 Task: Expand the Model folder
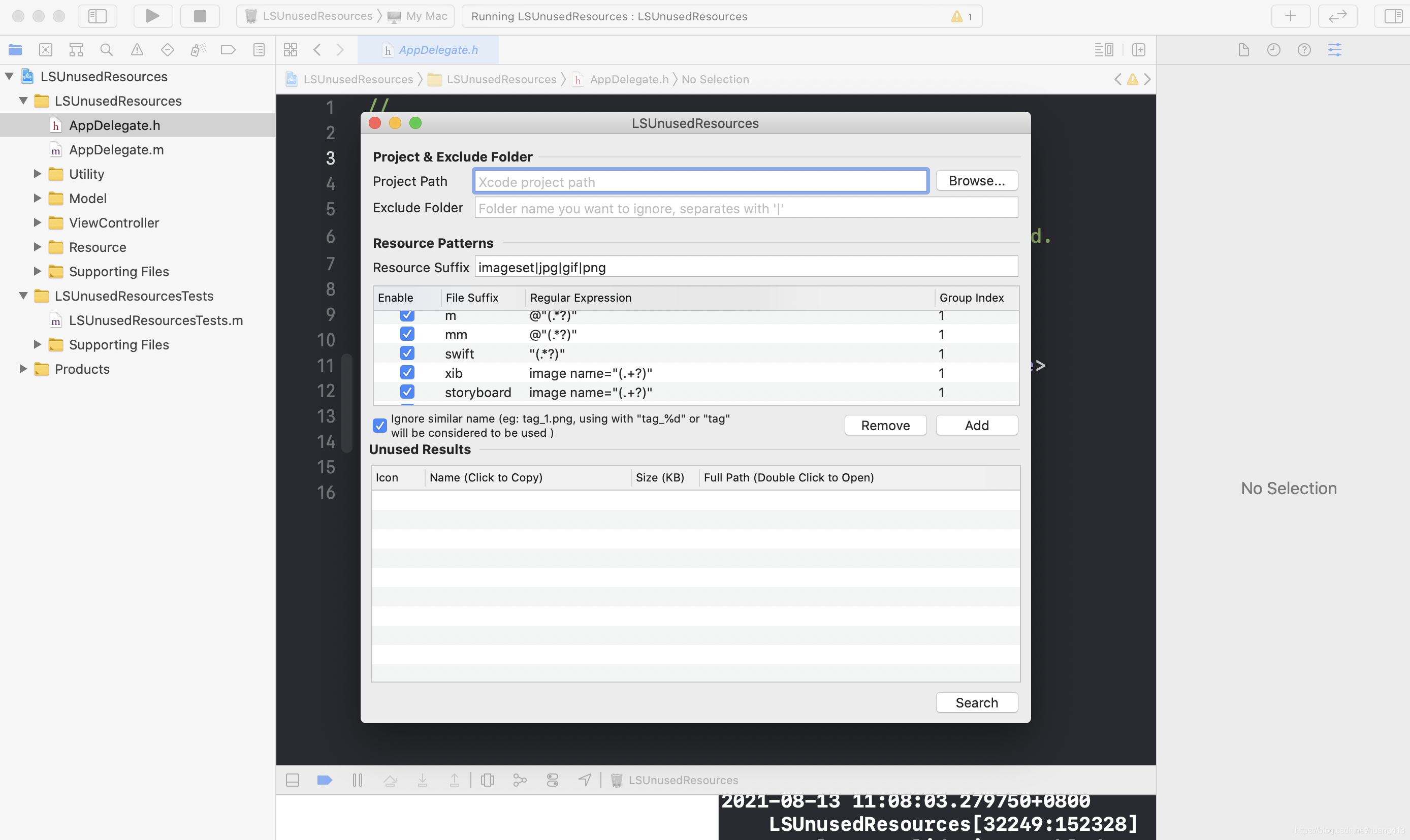click(x=38, y=198)
